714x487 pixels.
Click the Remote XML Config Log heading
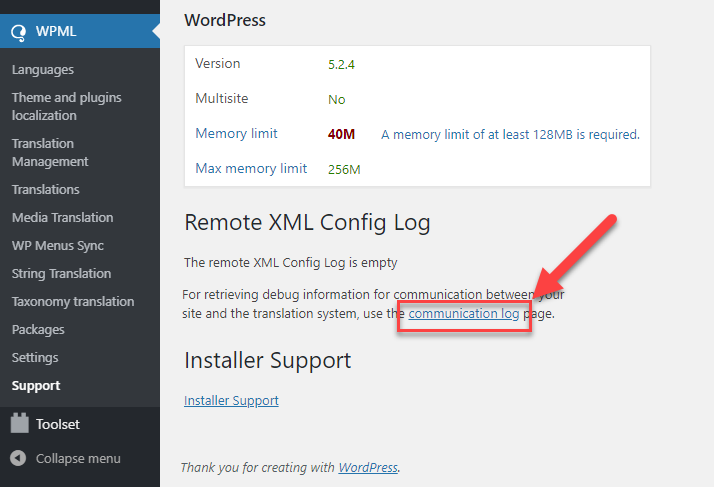pyautogui.click(x=307, y=223)
